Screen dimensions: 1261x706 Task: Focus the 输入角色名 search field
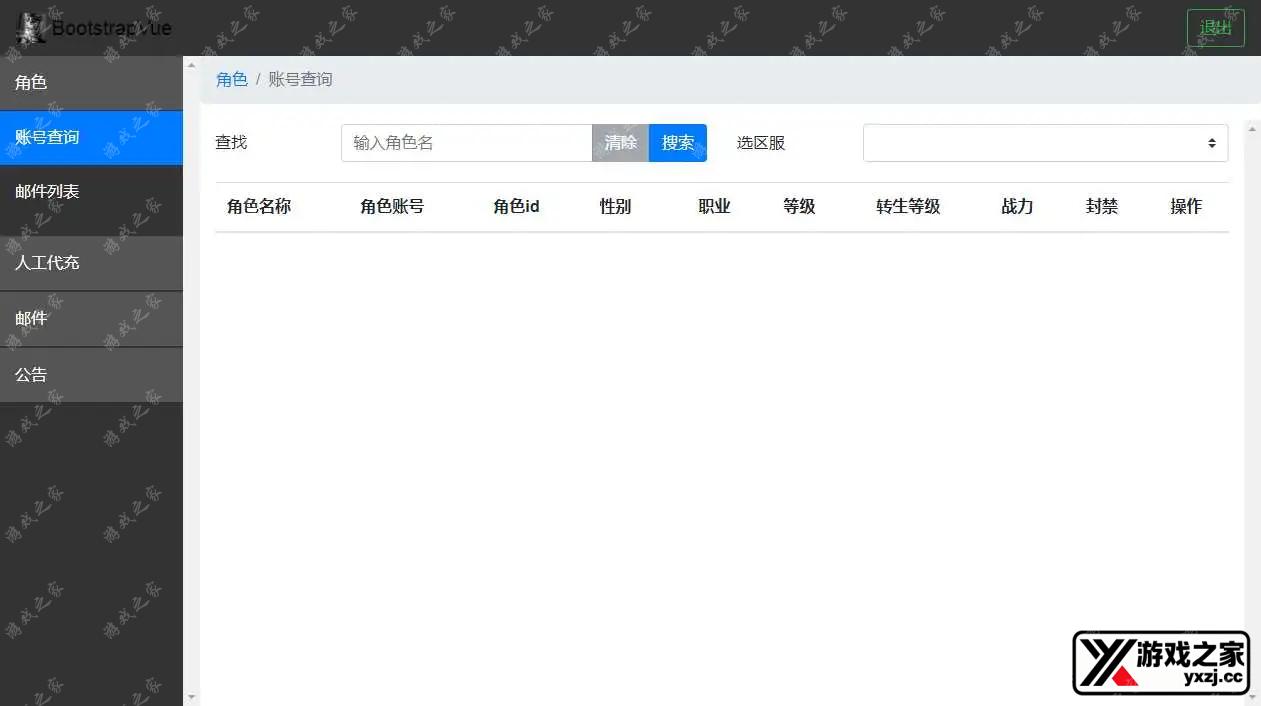[467, 143]
